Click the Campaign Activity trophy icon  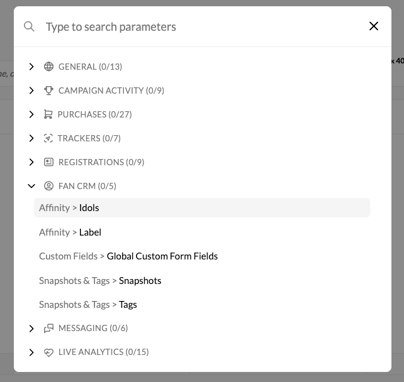[x=49, y=90]
